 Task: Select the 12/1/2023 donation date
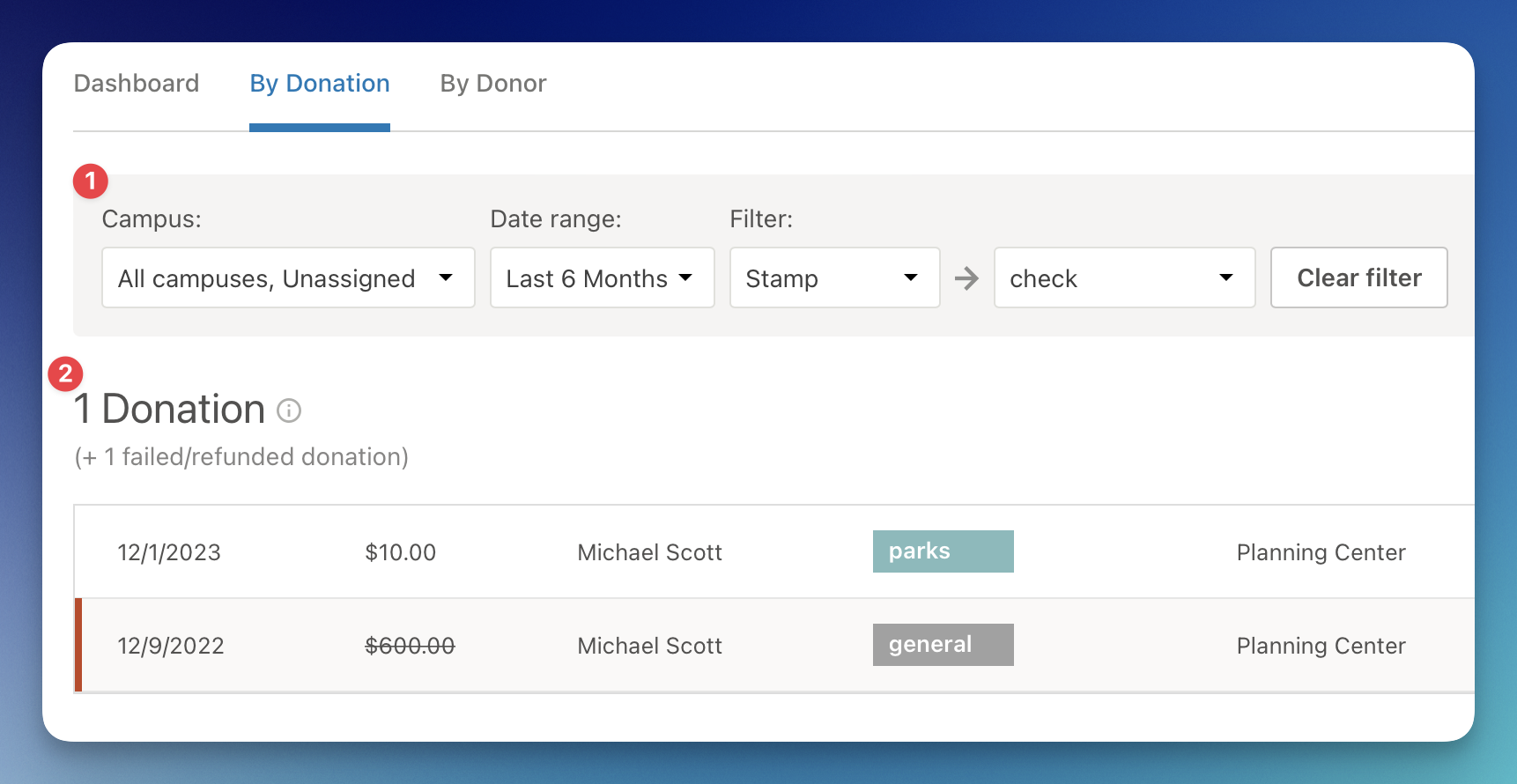pos(169,552)
